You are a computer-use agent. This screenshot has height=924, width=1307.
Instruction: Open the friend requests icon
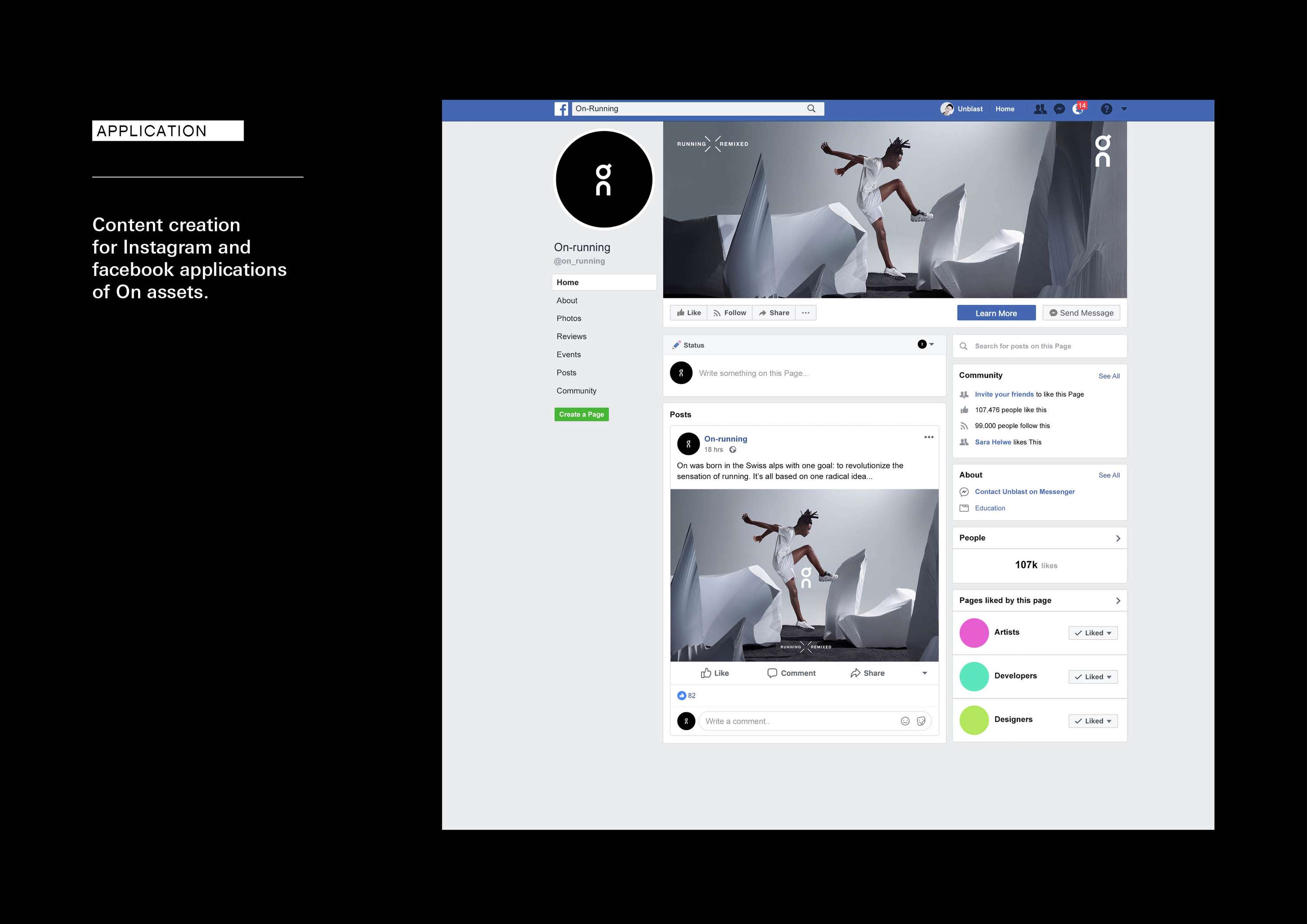(x=1040, y=109)
